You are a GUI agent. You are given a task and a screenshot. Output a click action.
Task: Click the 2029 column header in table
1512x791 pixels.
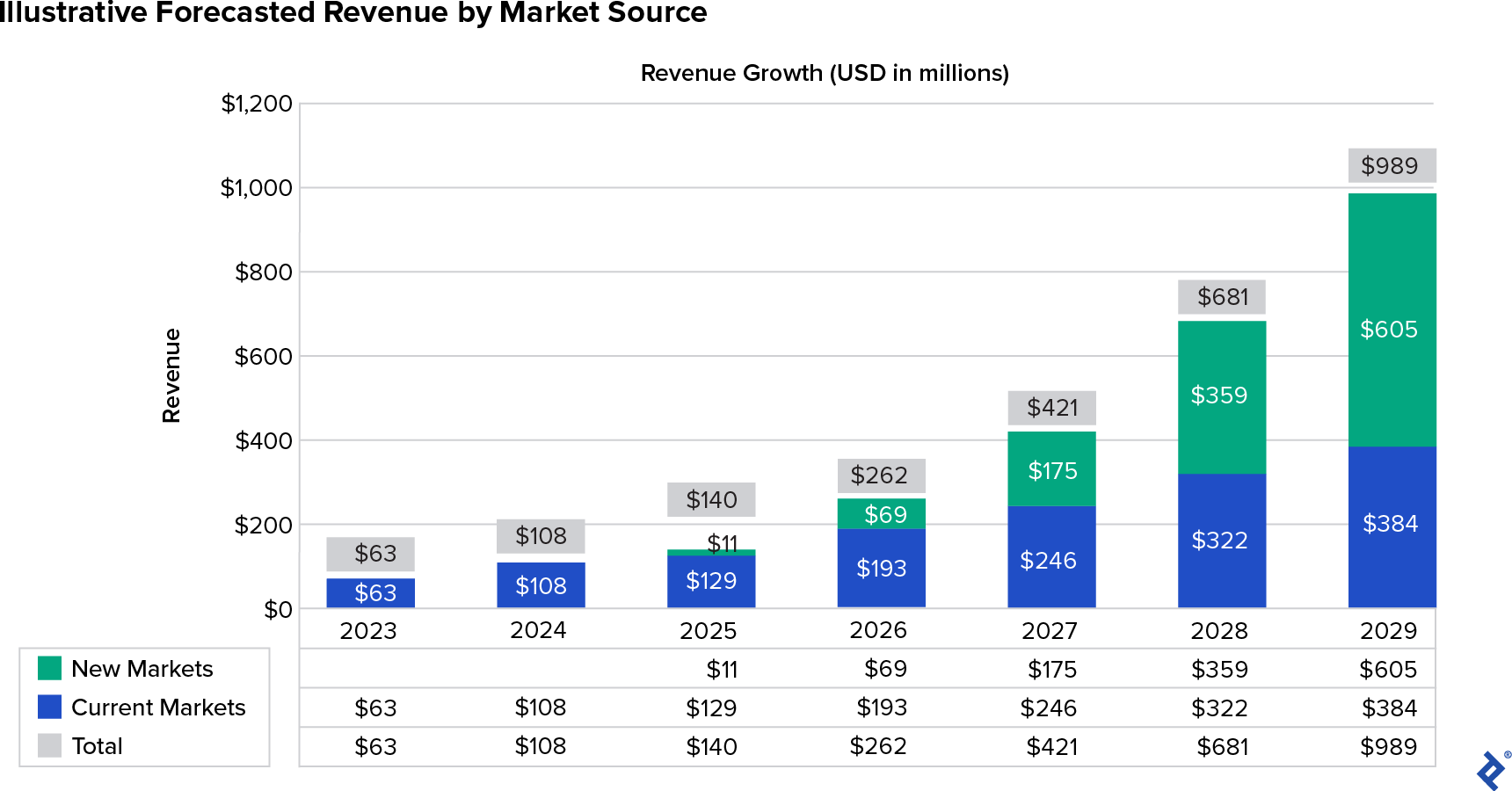point(1389,631)
